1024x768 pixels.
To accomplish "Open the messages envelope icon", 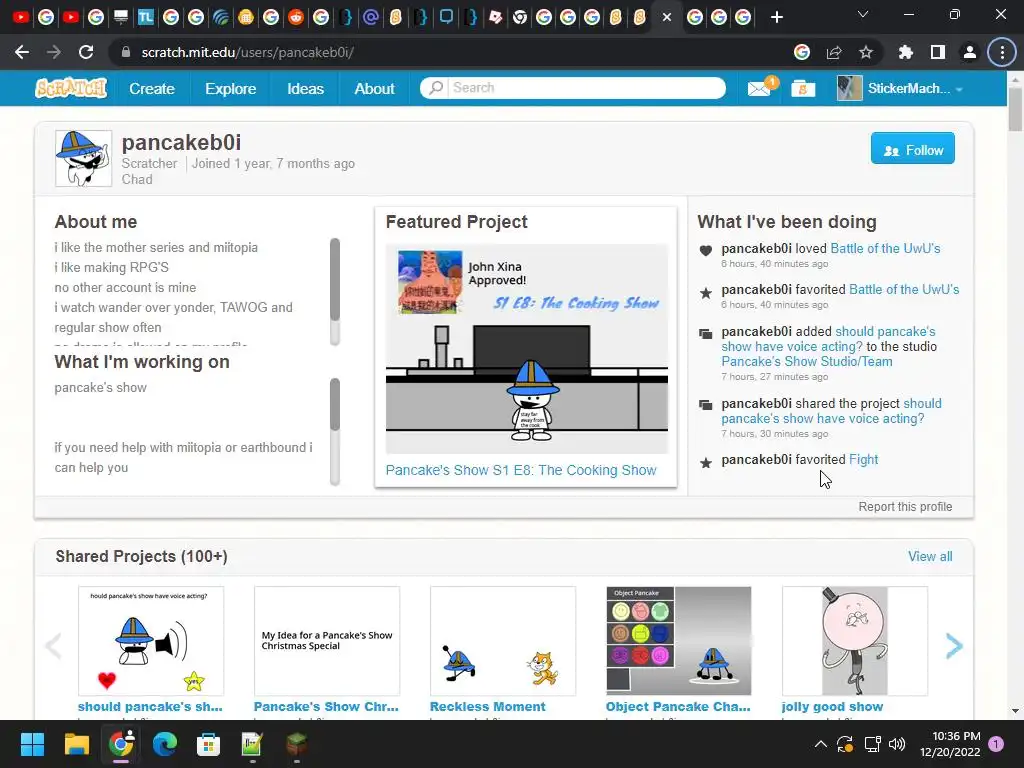I will [760, 88].
